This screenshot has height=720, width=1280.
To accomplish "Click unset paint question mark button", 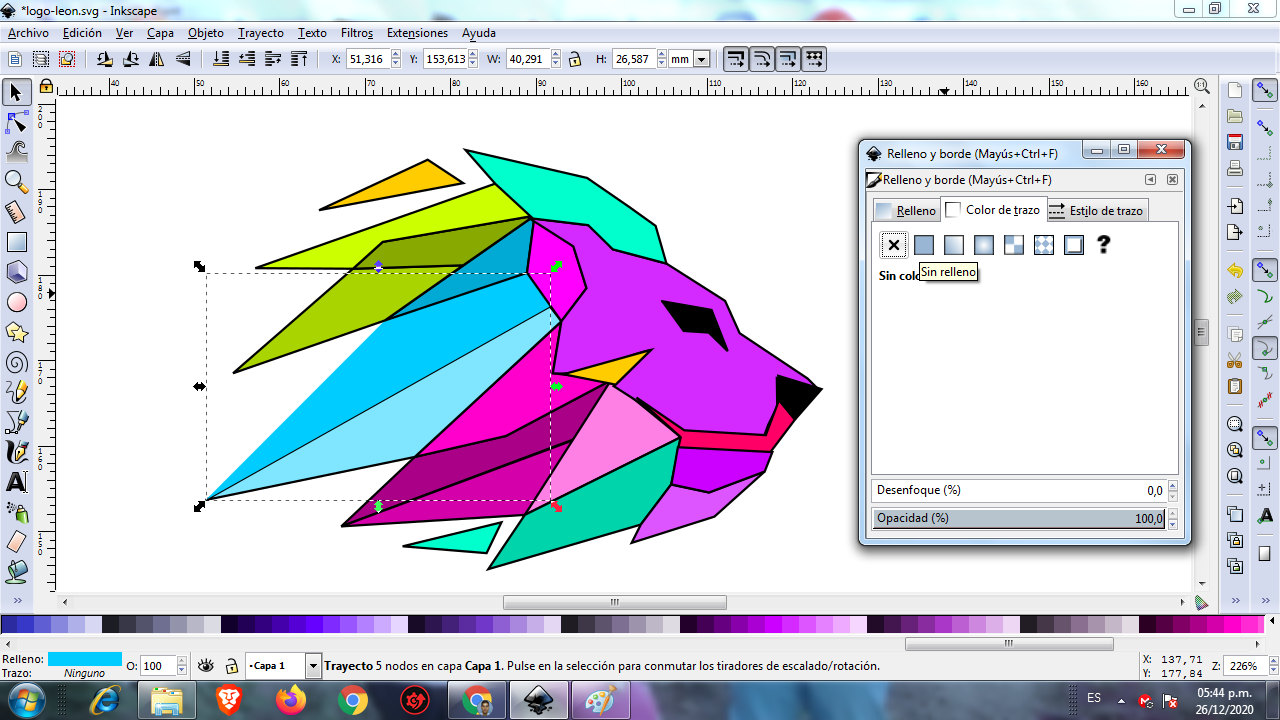I will (1104, 245).
